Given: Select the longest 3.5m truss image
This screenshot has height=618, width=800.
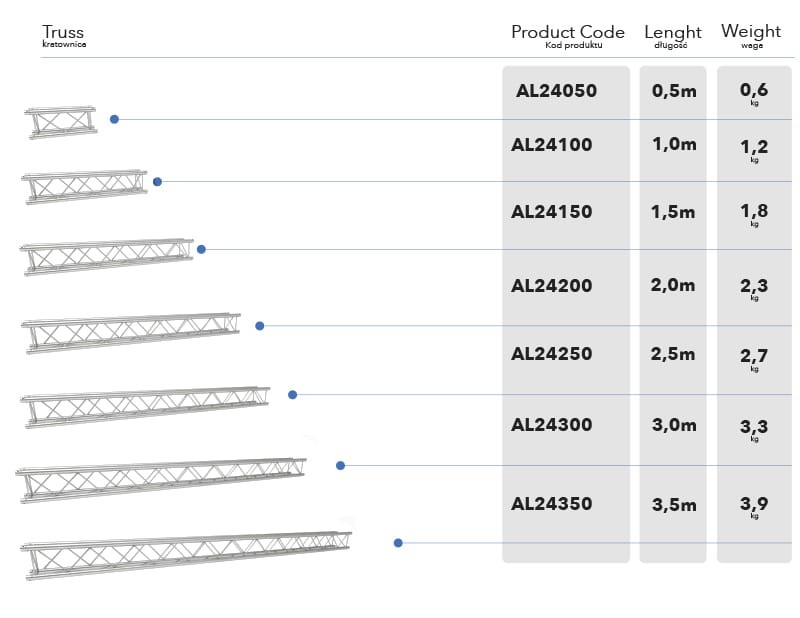Looking at the screenshot, I should click(187, 555).
